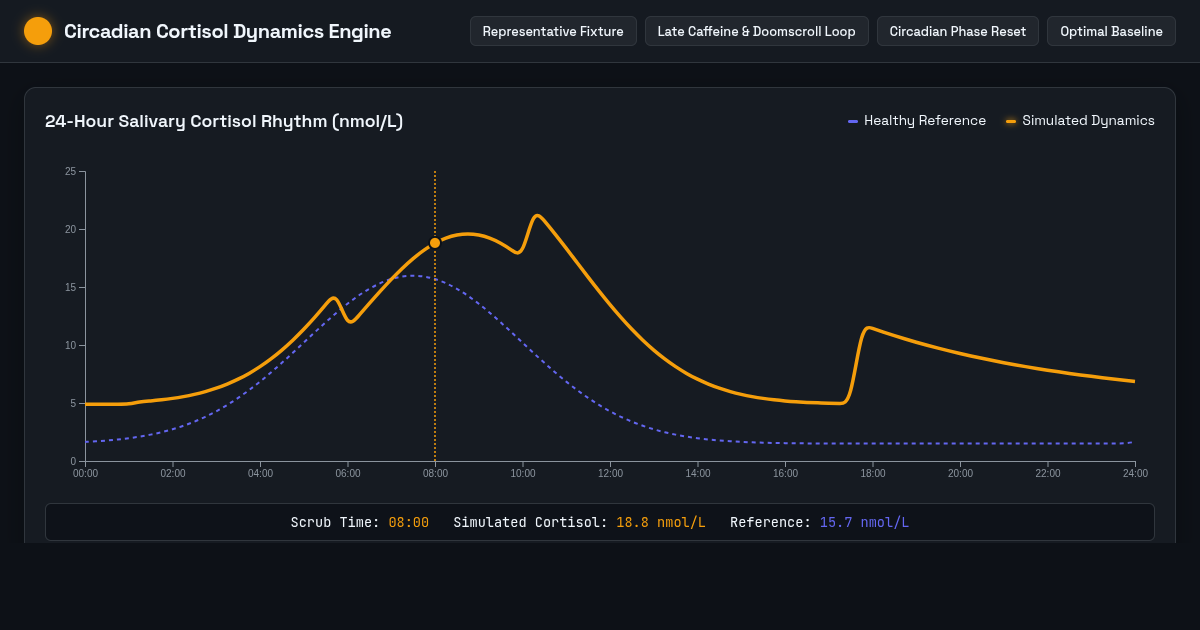1200x630 pixels.
Task: Click the 14:00 x-axis label
Action: (698, 473)
